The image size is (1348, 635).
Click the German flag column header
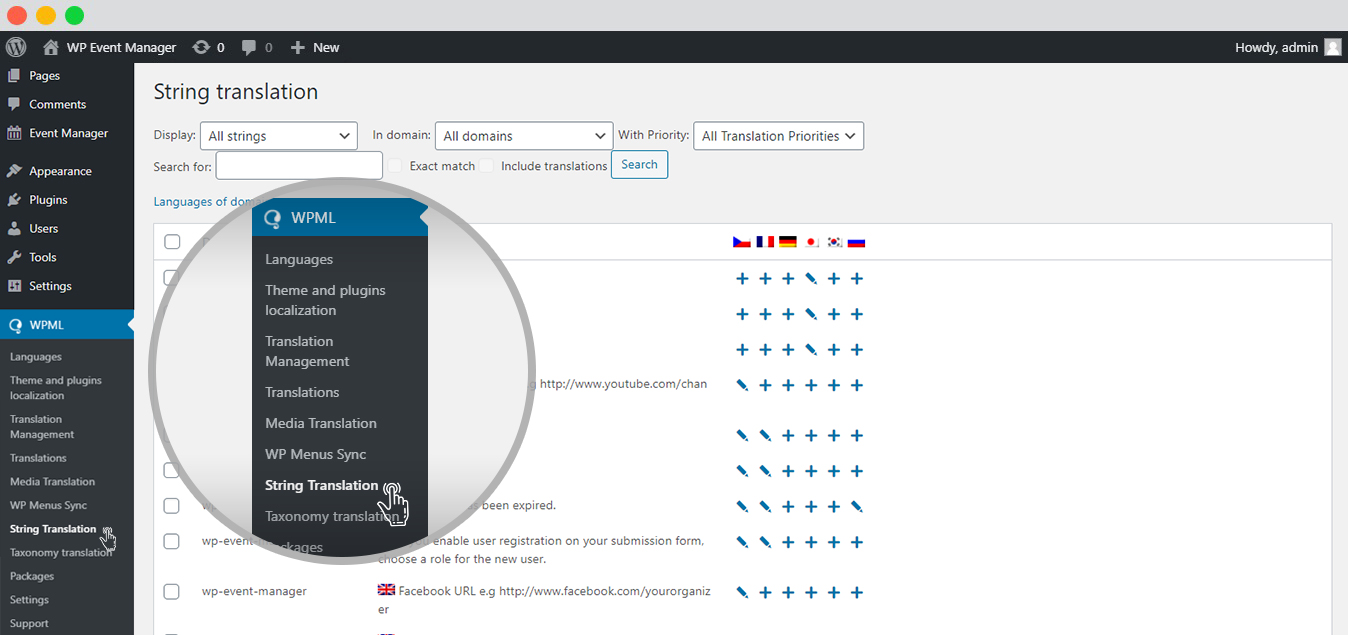[x=788, y=242]
